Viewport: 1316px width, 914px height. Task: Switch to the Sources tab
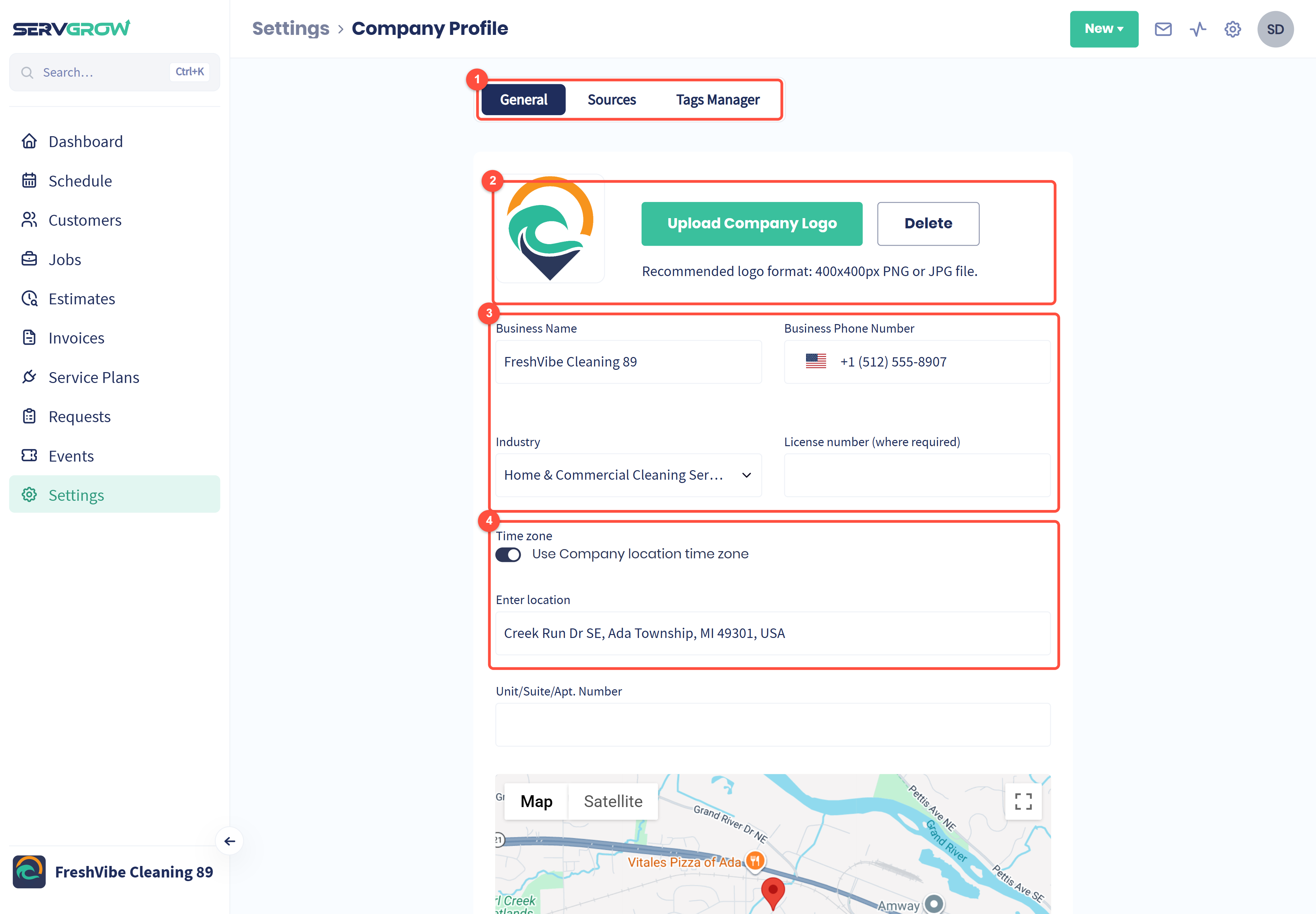click(x=611, y=100)
